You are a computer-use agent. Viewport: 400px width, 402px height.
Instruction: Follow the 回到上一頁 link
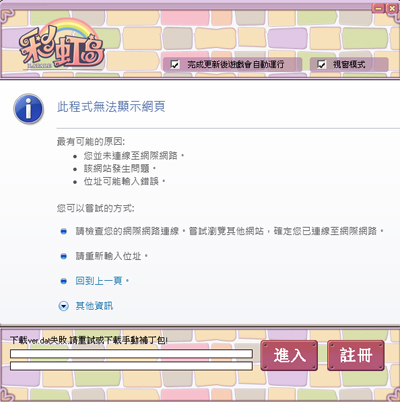pos(99,281)
